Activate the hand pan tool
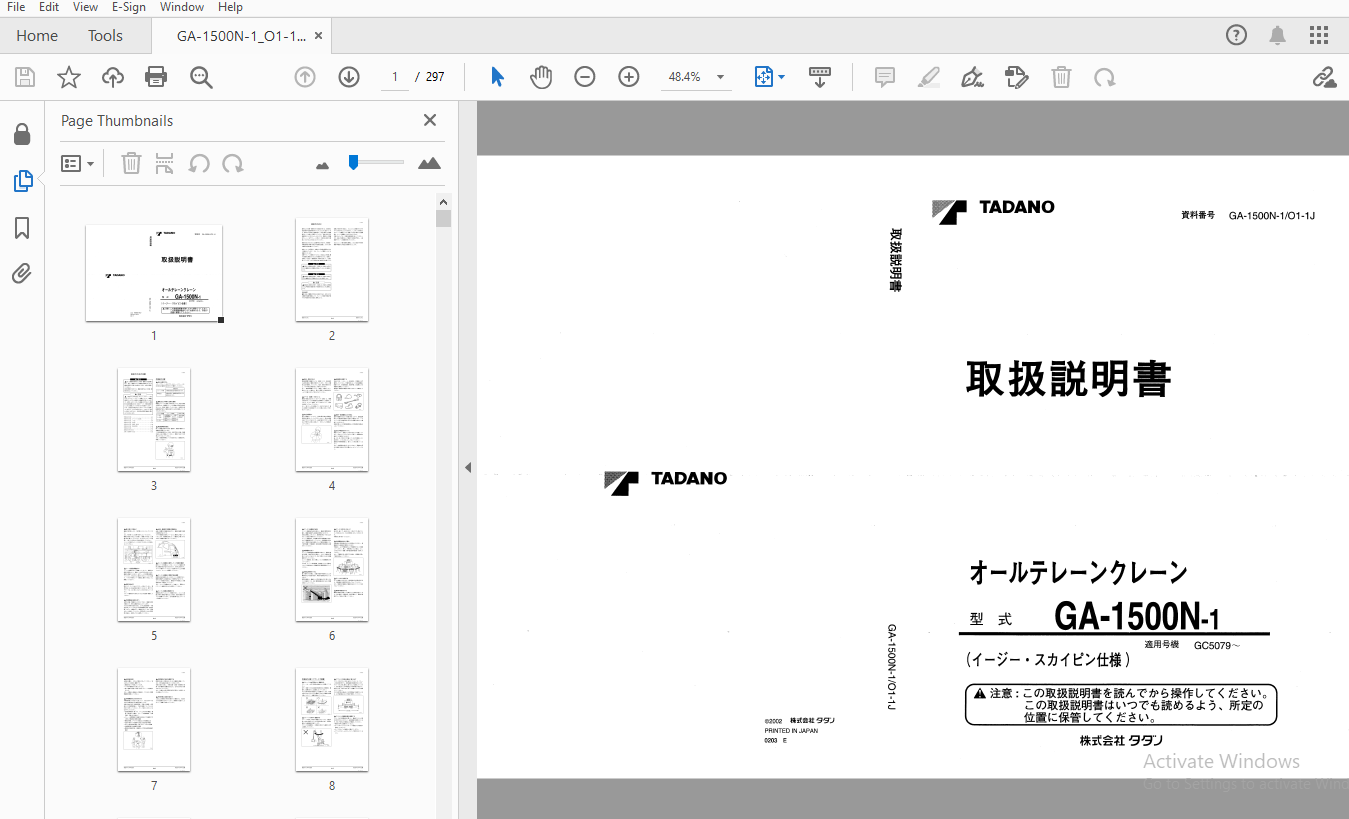This screenshot has height=819, width=1349. pyautogui.click(x=541, y=77)
